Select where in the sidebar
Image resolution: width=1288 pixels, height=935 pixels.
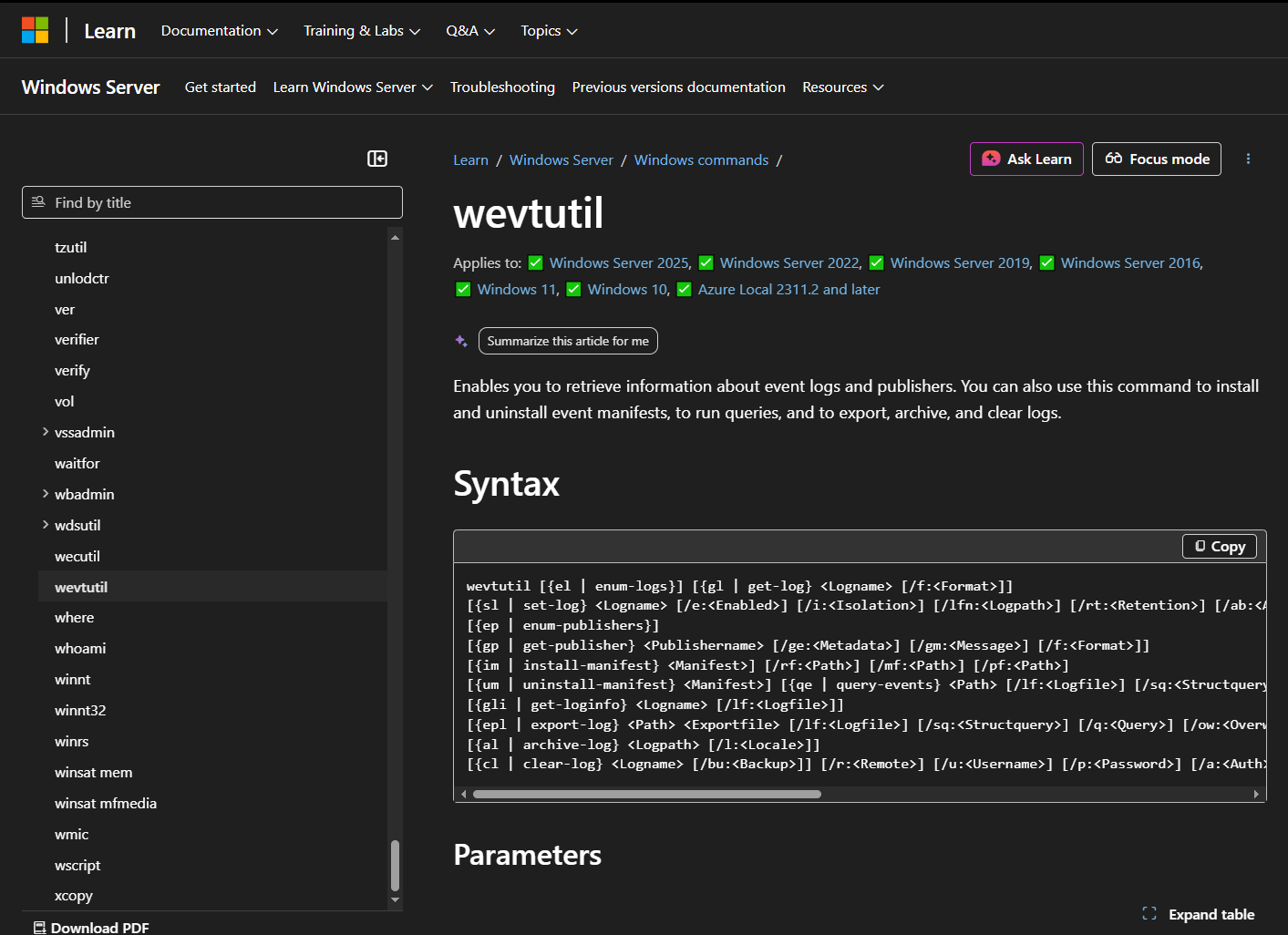(75, 617)
